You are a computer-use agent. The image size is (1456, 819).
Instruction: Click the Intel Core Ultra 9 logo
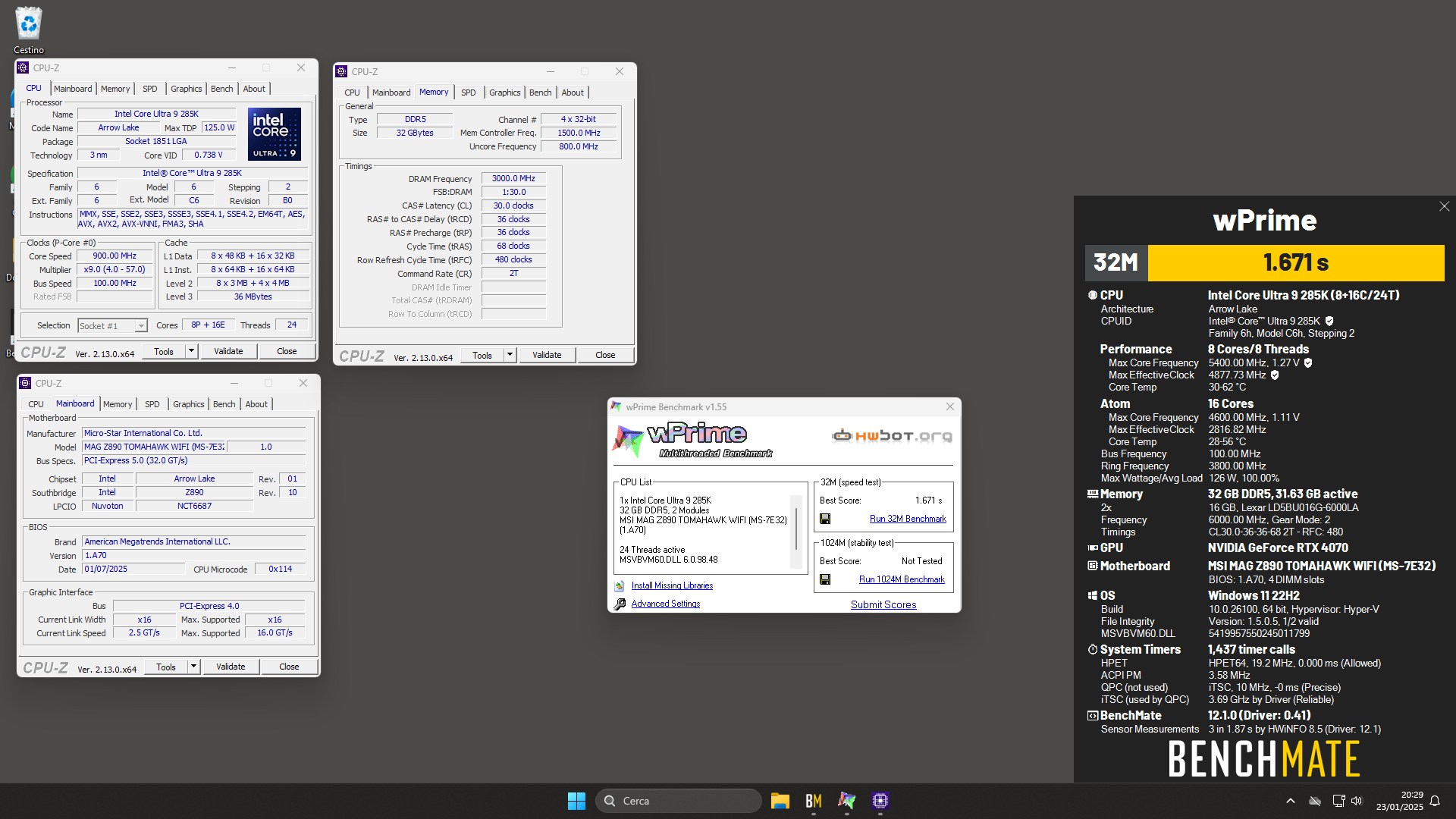tap(275, 134)
